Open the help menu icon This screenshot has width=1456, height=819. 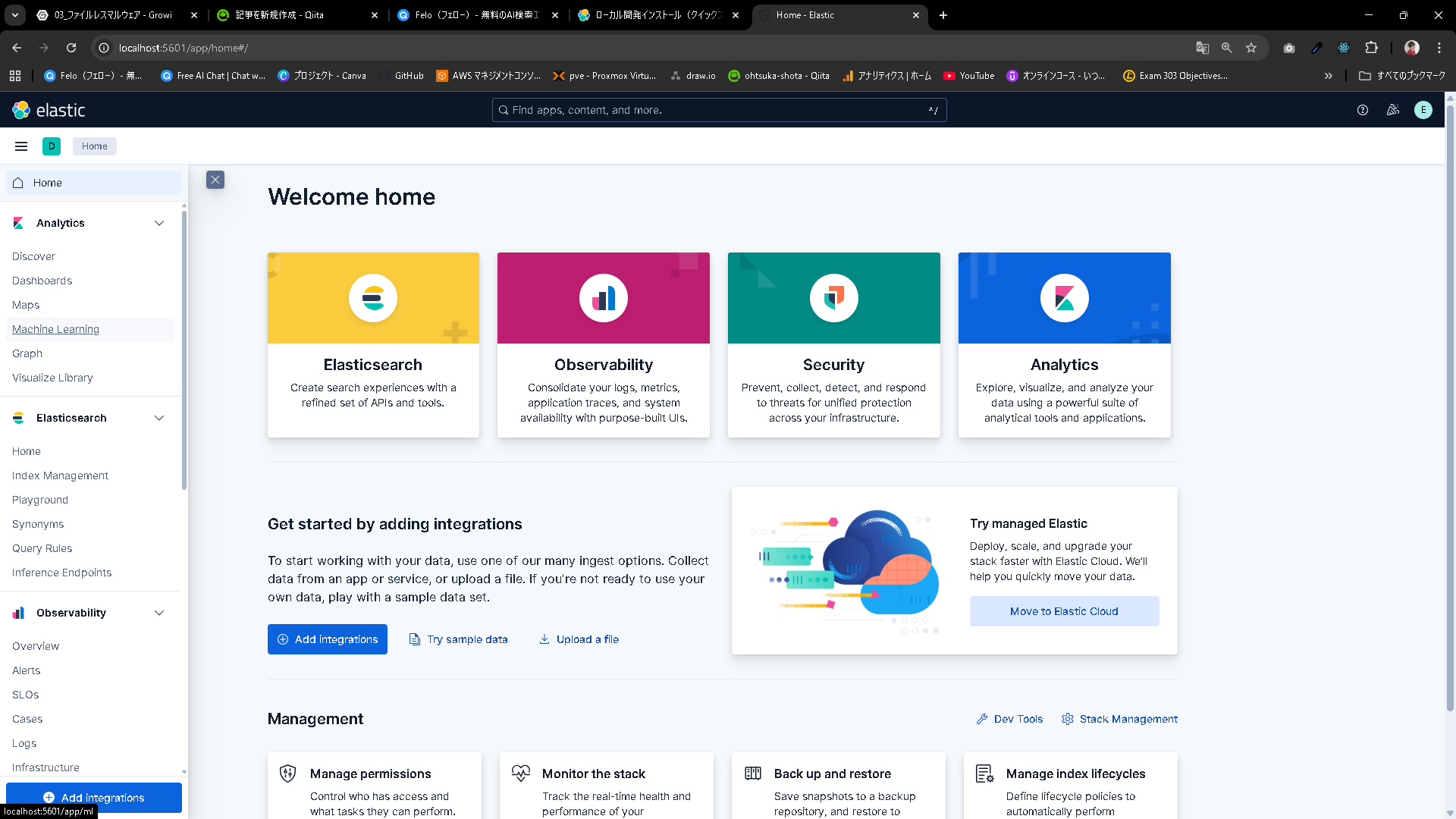pos(1363,110)
